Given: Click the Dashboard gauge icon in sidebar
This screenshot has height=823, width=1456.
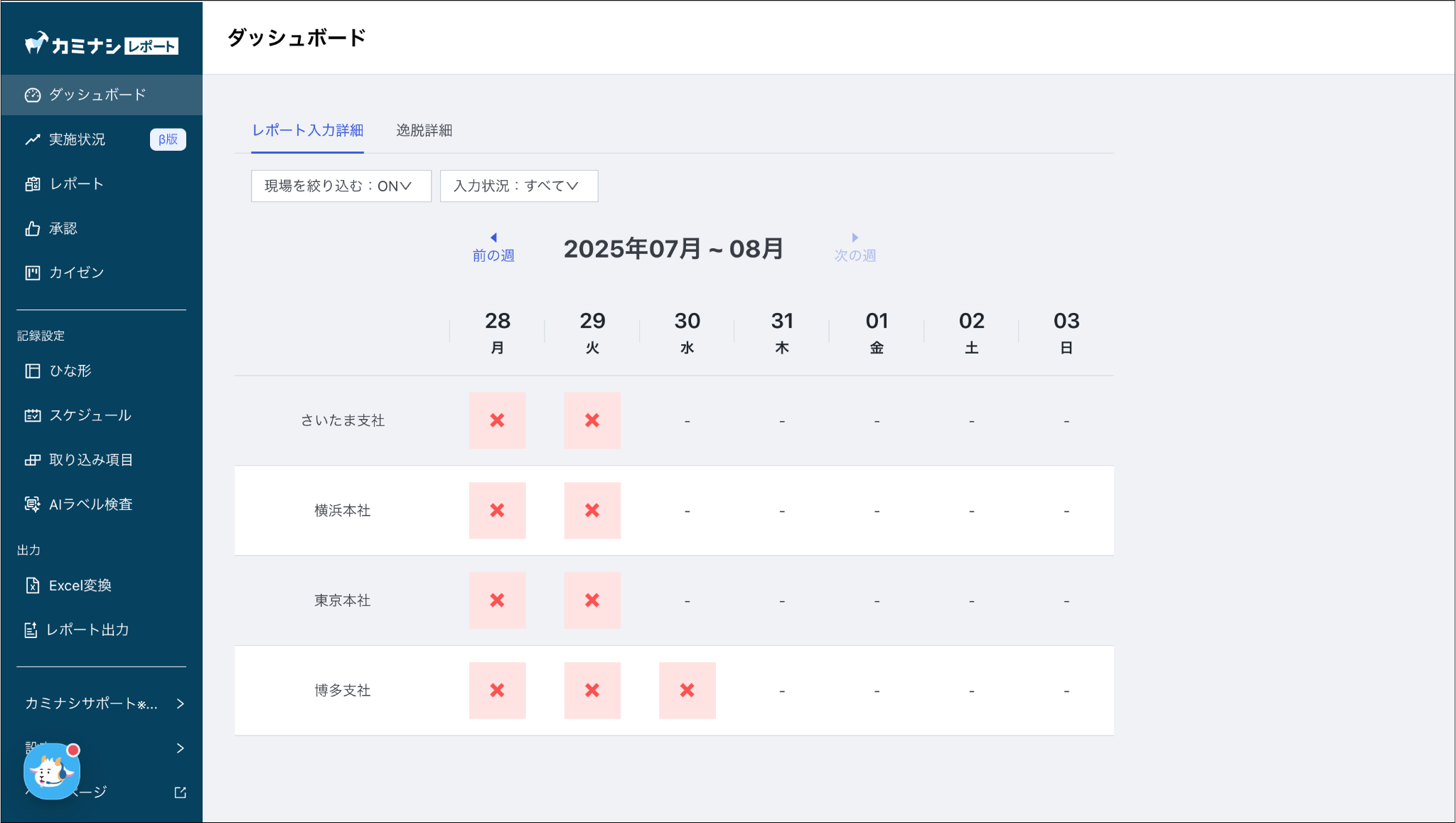Looking at the screenshot, I should tap(33, 95).
